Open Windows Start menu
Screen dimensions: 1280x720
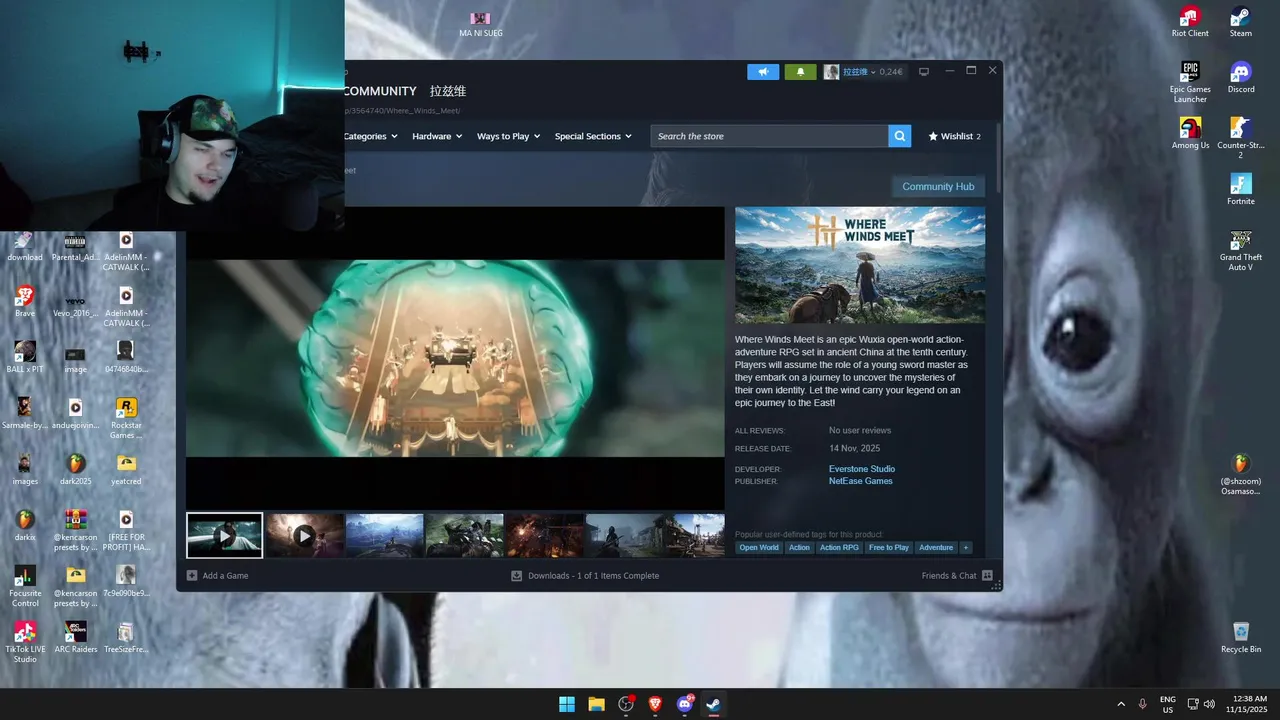click(x=567, y=704)
